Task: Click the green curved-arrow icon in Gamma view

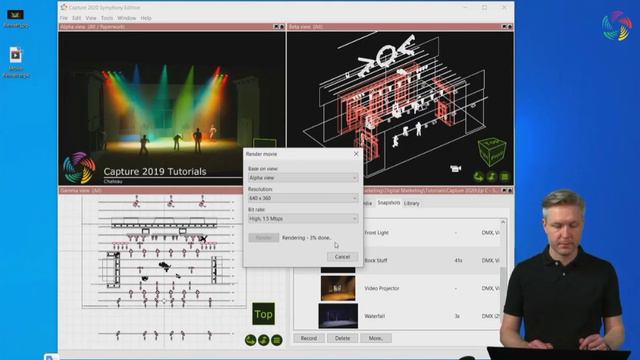Action: (x=251, y=340)
